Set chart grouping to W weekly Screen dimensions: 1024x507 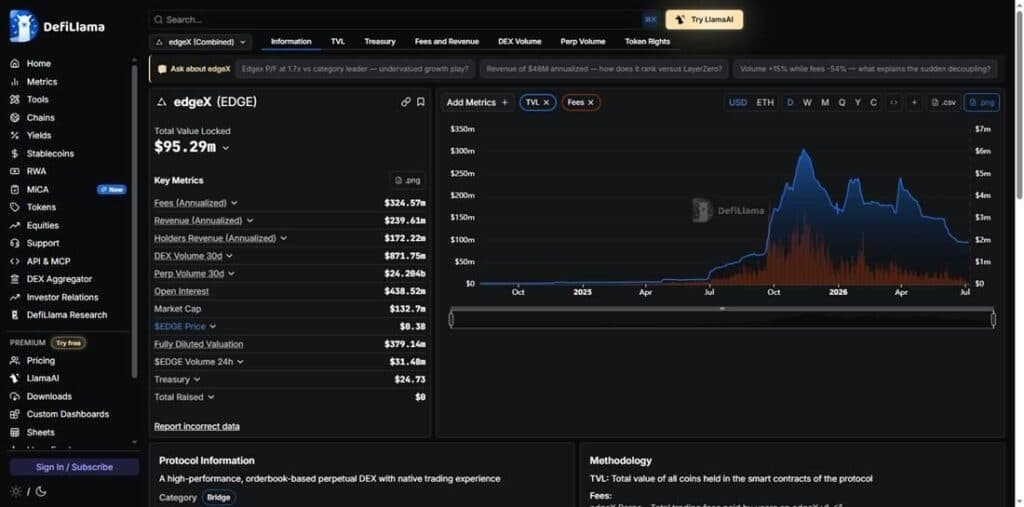point(807,103)
